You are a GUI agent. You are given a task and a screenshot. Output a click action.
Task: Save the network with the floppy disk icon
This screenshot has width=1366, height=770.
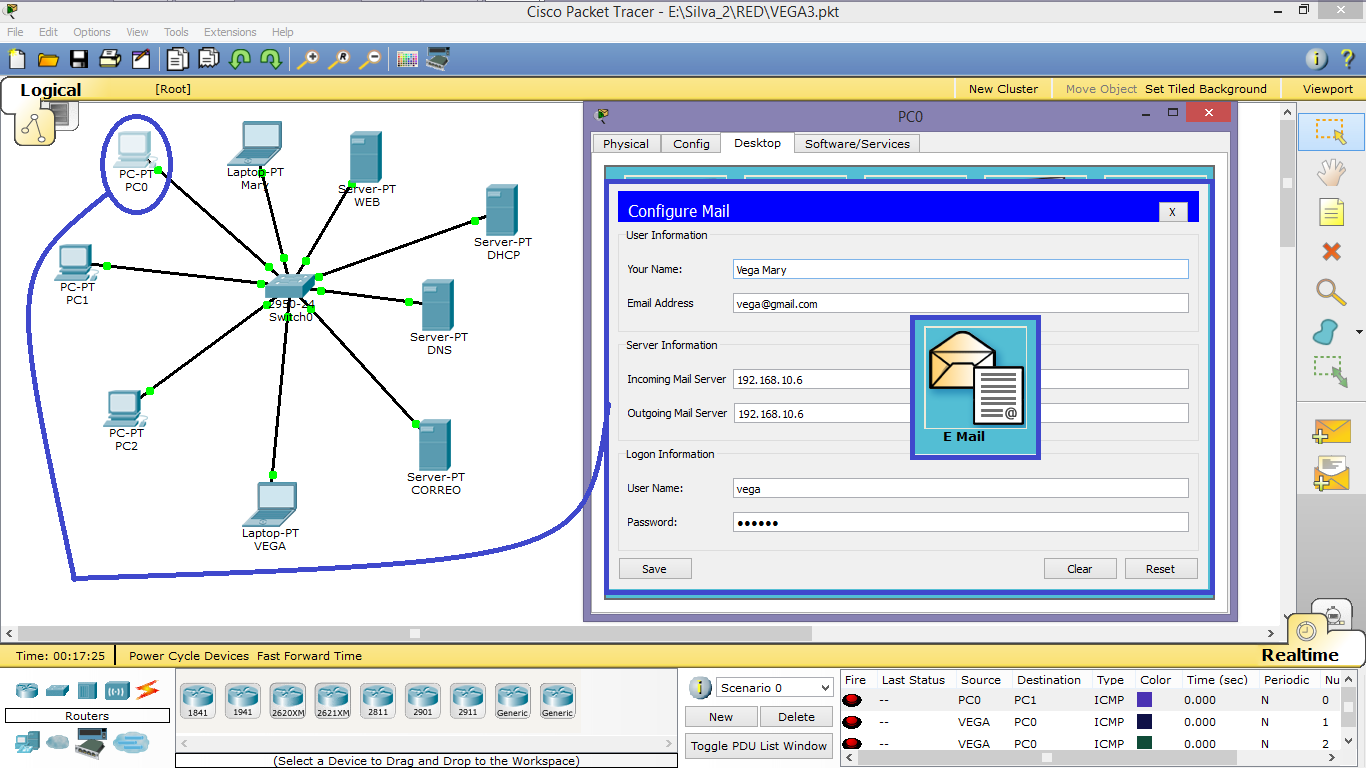tap(79, 59)
